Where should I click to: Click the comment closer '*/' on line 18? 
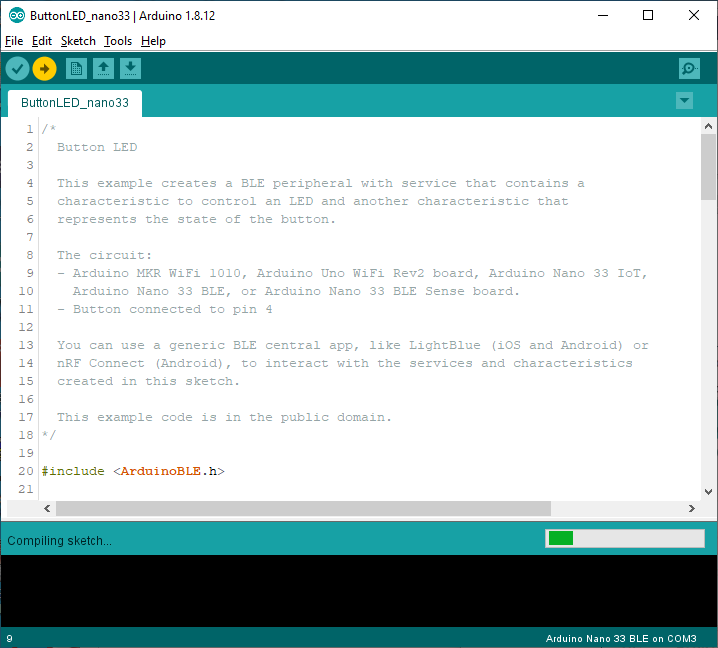49,435
